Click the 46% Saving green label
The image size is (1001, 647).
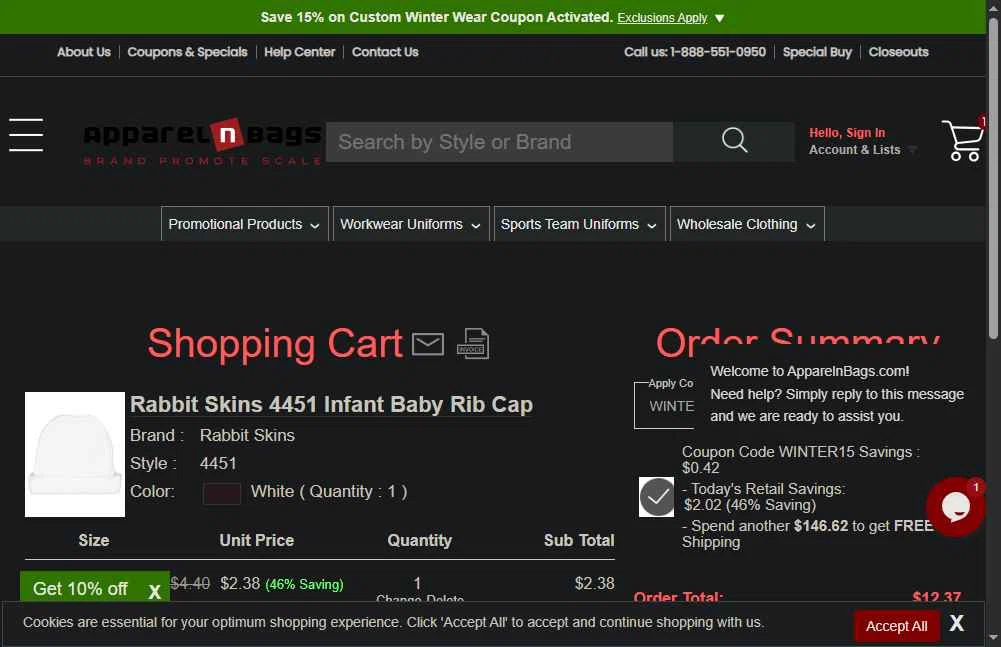(x=305, y=584)
